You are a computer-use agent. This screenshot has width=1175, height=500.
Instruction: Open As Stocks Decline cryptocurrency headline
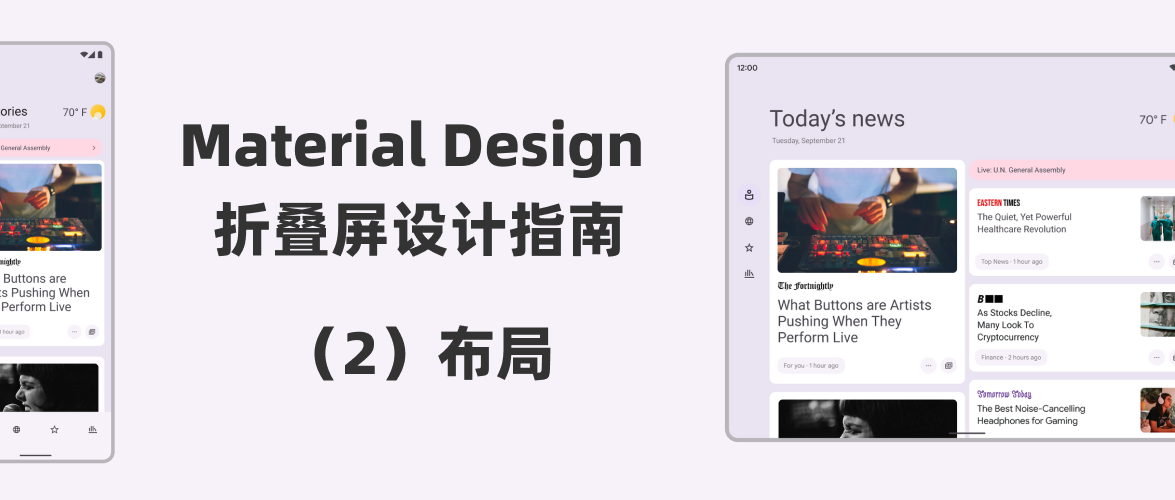pos(1015,325)
